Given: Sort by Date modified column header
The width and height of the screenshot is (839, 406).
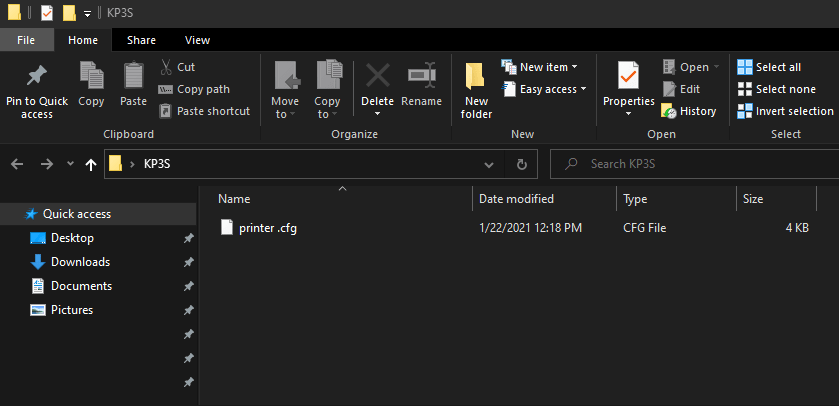Looking at the screenshot, I should [x=516, y=199].
